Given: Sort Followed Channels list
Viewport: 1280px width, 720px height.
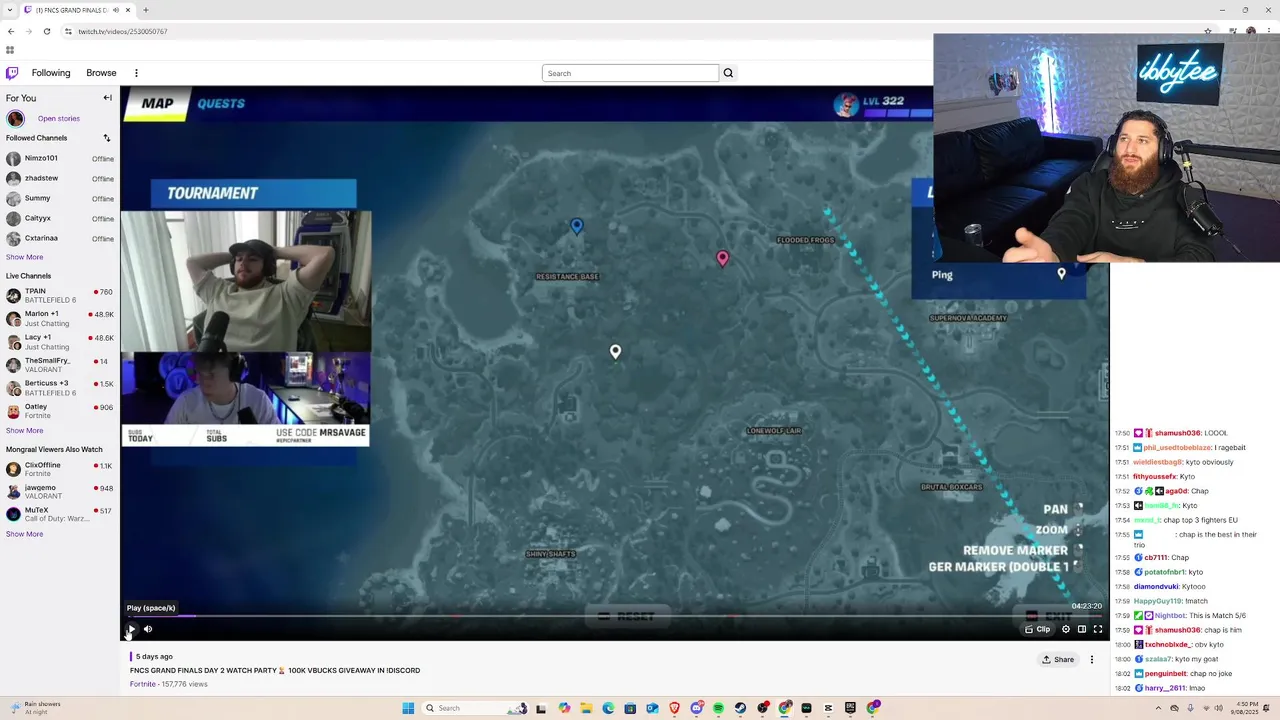Looking at the screenshot, I should pos(107,138).
